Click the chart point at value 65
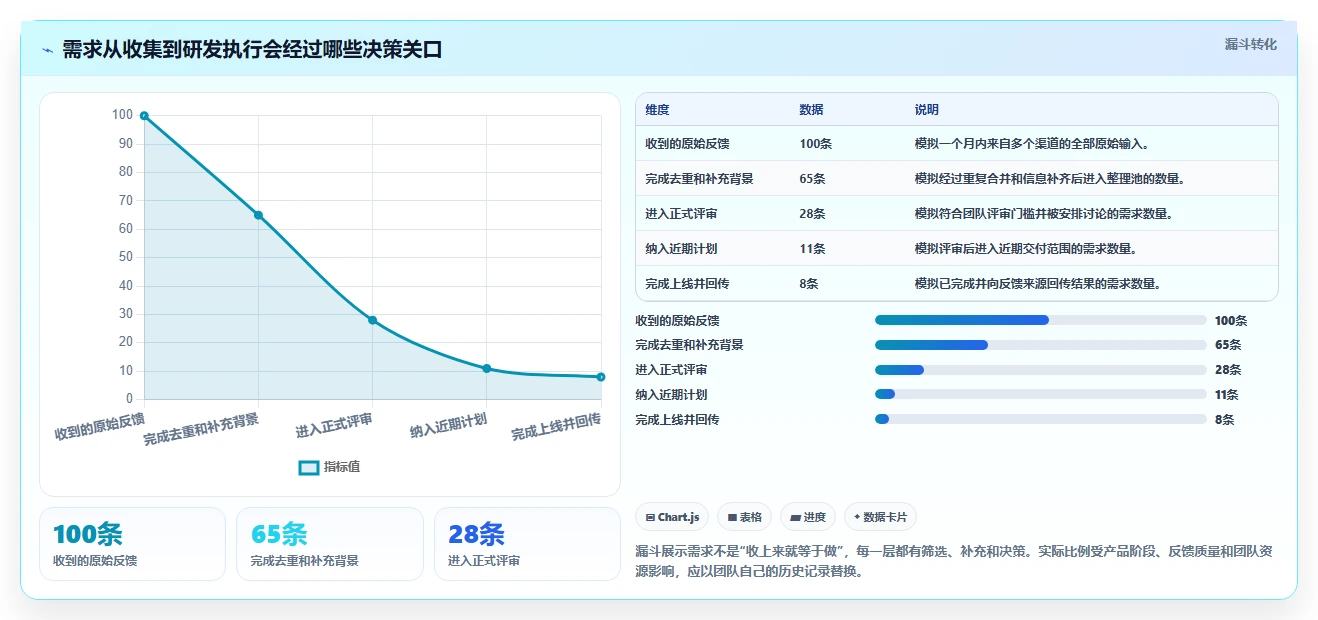Viewport: 1318px width, 620px height. tap(258, 215)
